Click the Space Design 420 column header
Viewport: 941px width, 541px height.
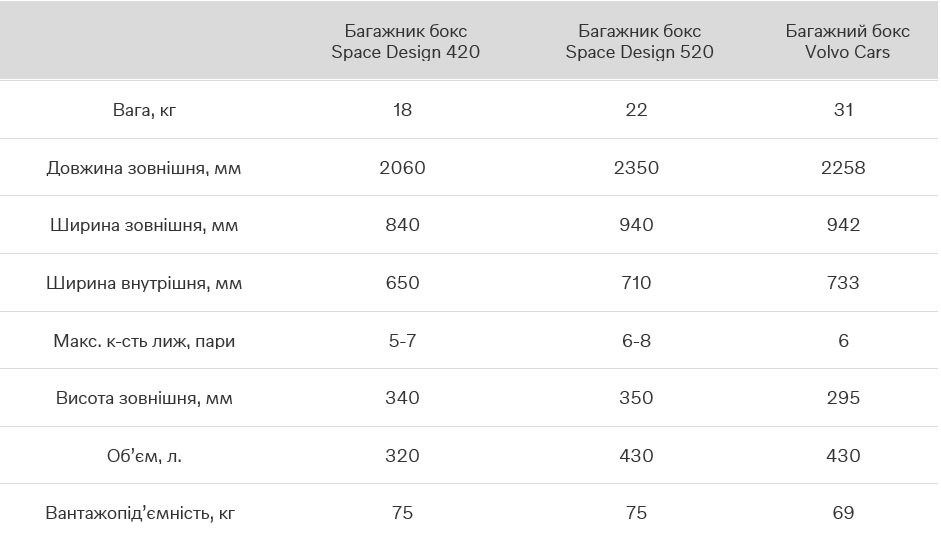point(405,41)
